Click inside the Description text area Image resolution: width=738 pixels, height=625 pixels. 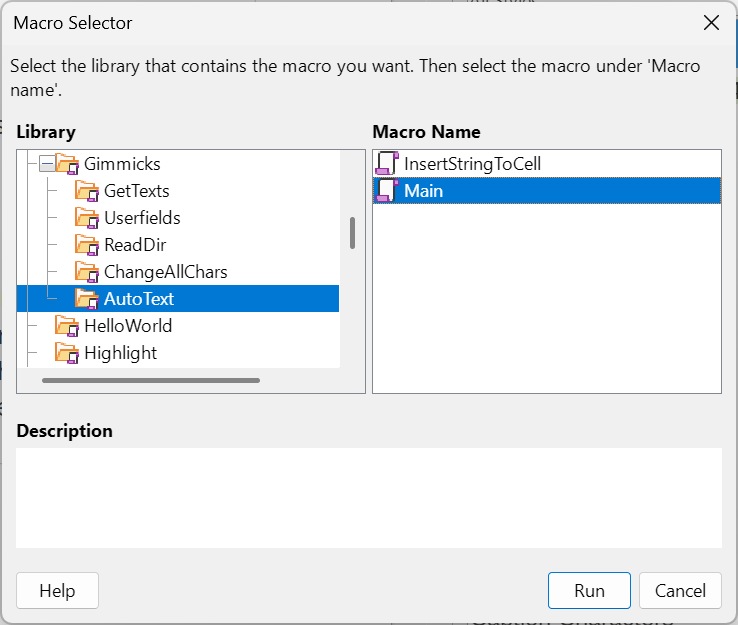(369, 498)
